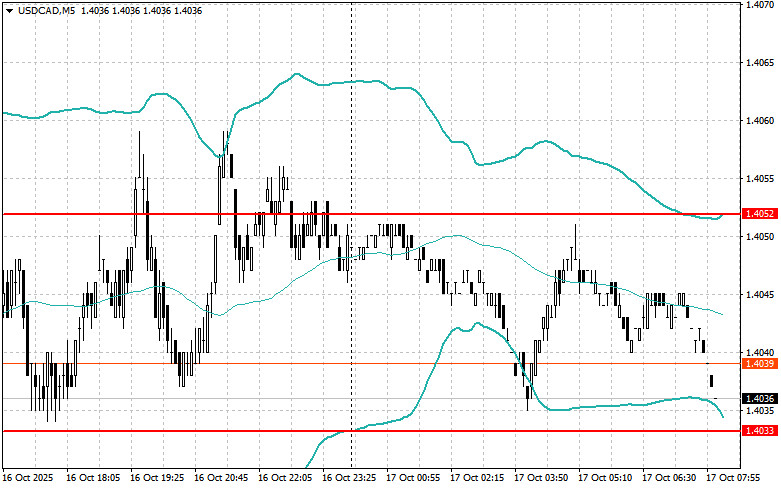Click the 1.4050 price scale value
The image size is (781, 489).
click(760, 237)
